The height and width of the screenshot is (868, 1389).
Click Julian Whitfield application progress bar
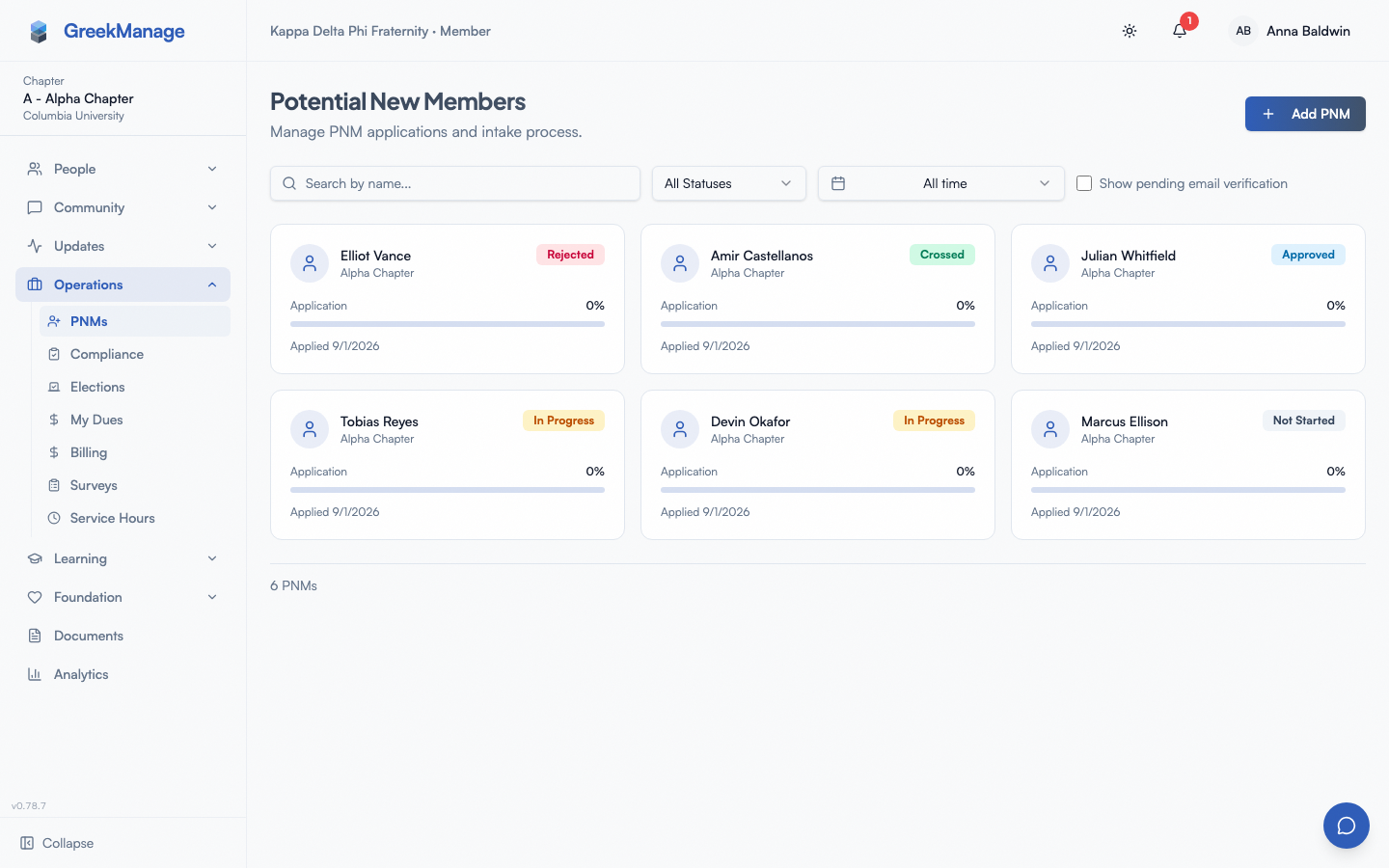point(1188,324)
